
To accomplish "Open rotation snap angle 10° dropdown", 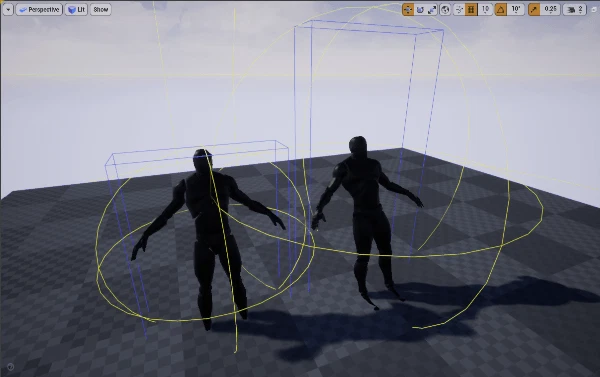I will click(516, 10).
